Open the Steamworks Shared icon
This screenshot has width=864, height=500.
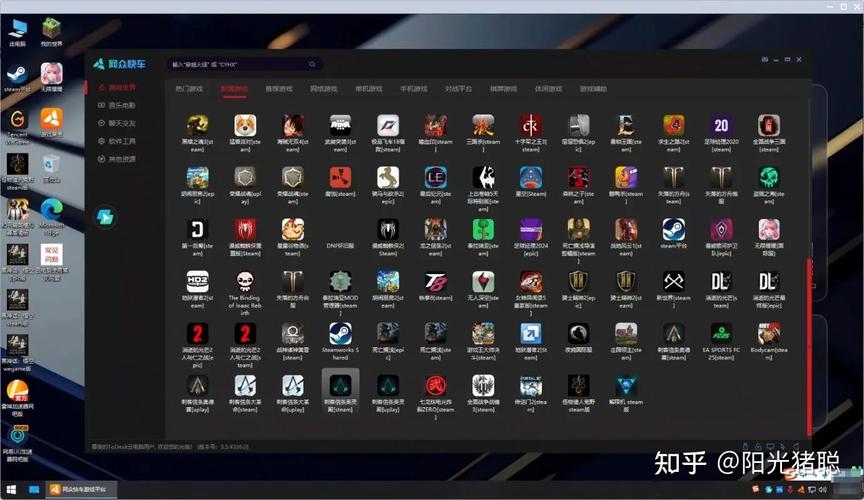(x=340, y=334)
